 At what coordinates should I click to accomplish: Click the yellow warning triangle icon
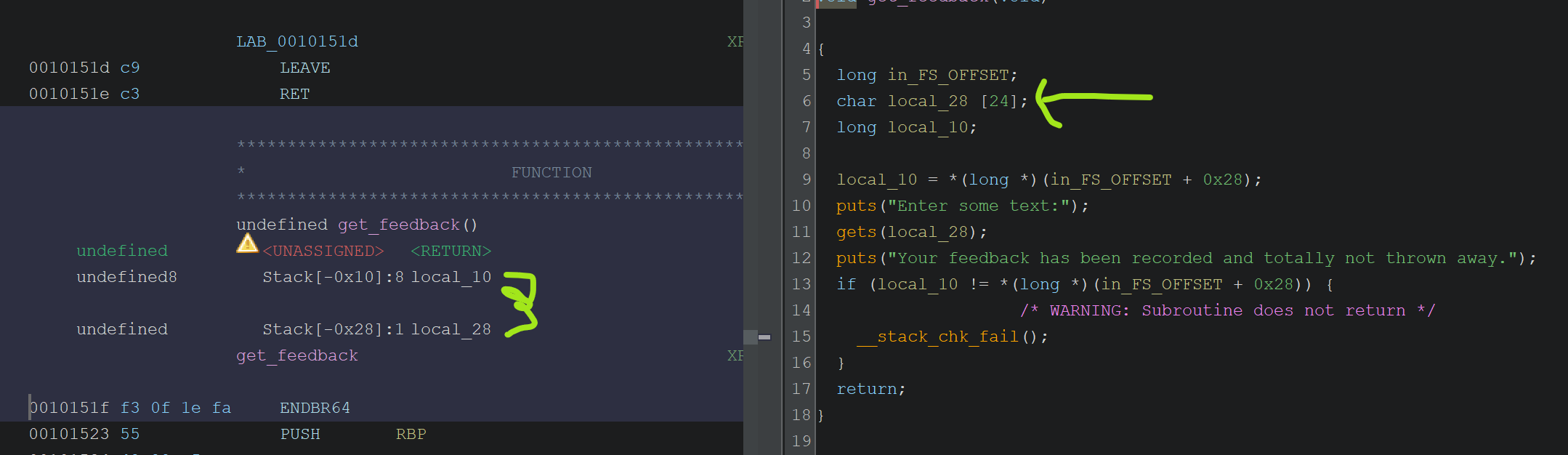(x=247, y=243)
